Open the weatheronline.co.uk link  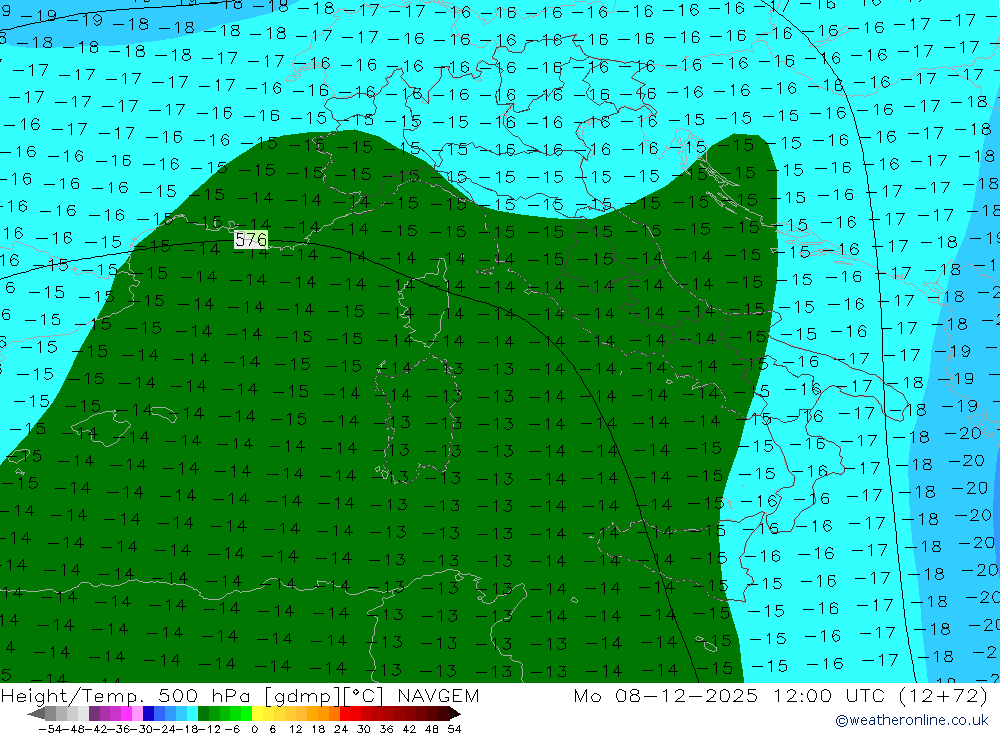click(911, 720)
